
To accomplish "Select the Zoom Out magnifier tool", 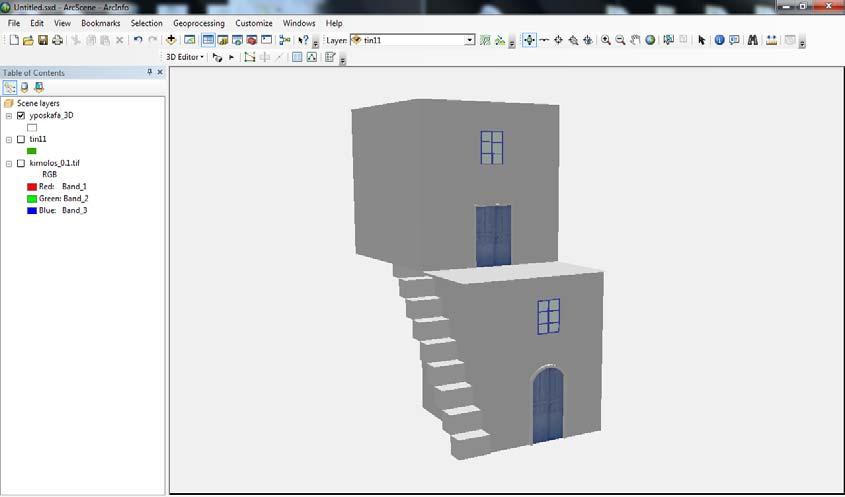I will tap(621, 40).
